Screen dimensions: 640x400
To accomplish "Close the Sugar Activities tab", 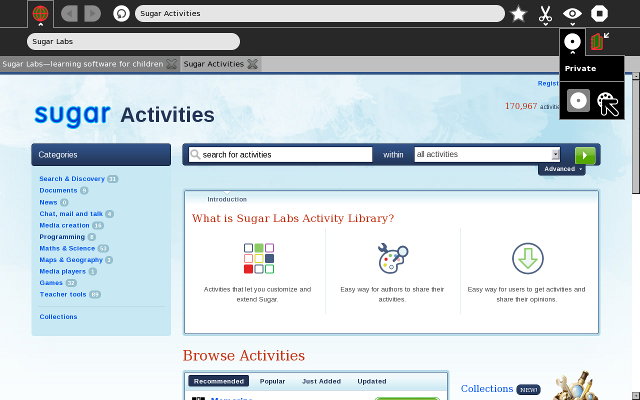I will [253, 64].
